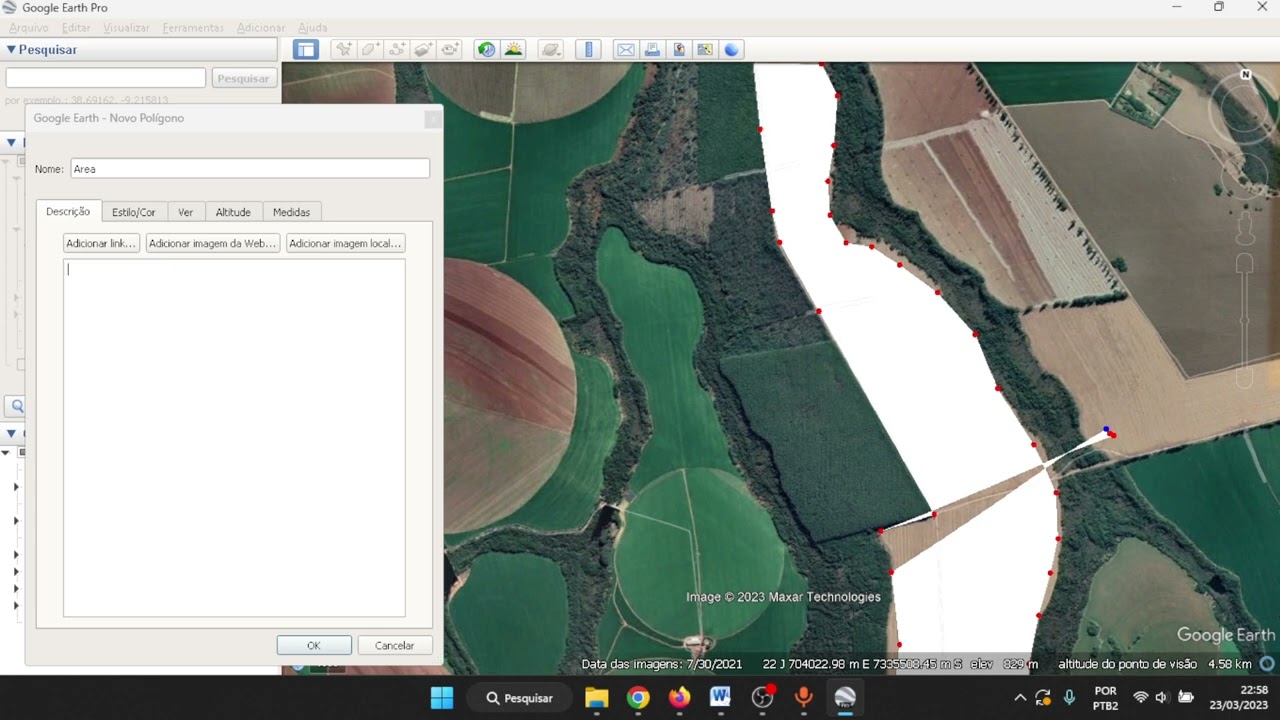Screen dimensions: 1280x720
Task: Click the search input box in sidebar
Action: click(x=106, y=78)
